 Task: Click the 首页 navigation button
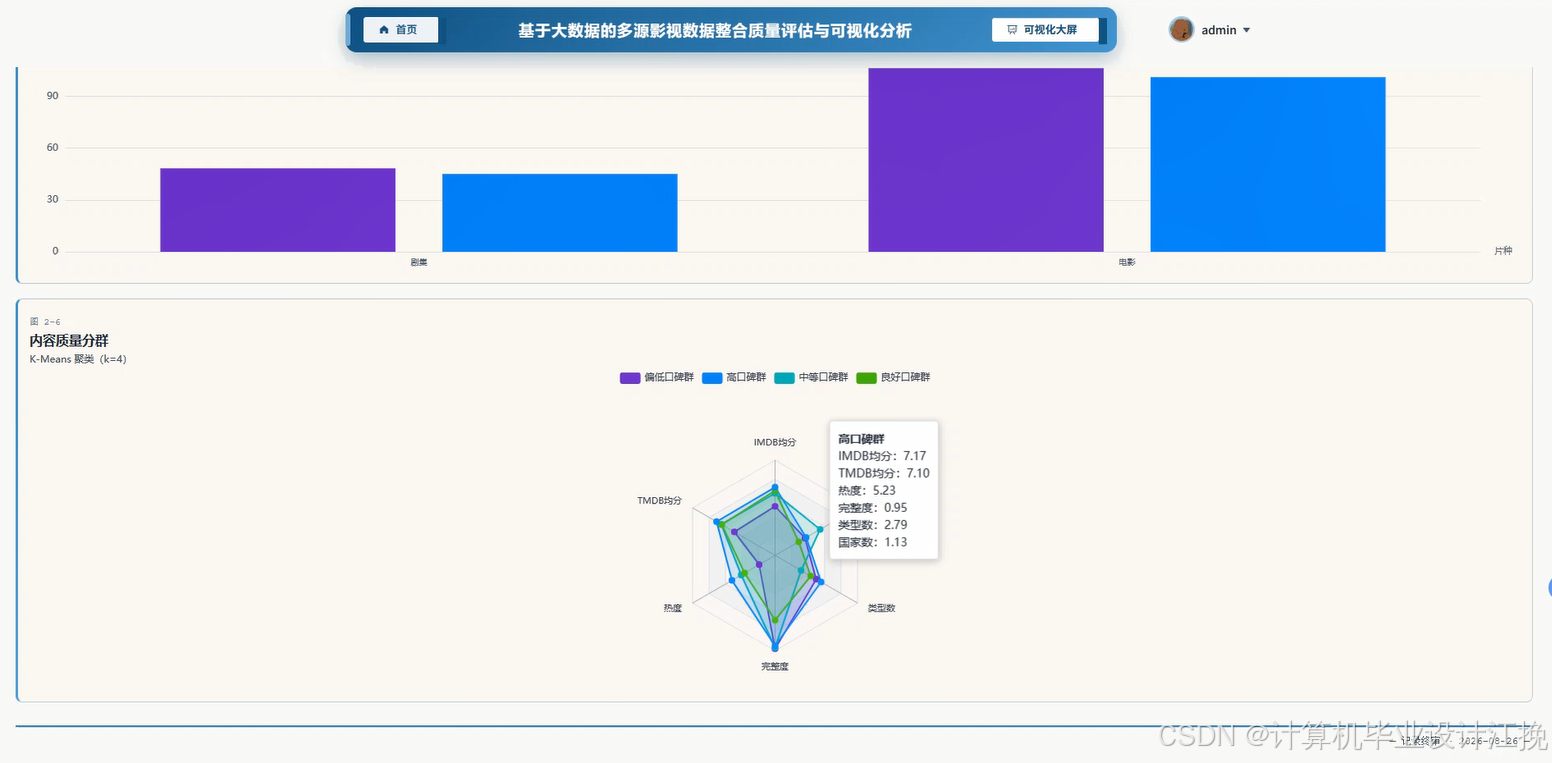[400, 30]
